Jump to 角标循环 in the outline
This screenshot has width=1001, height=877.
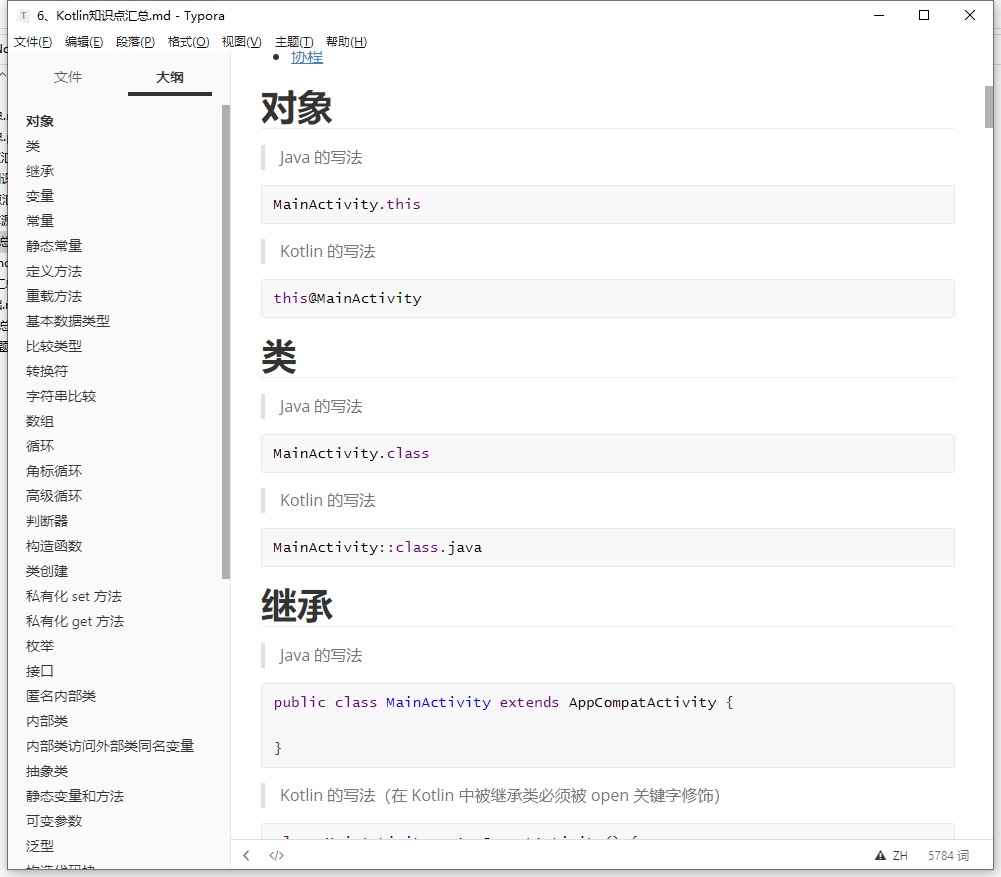pos(54,471)
